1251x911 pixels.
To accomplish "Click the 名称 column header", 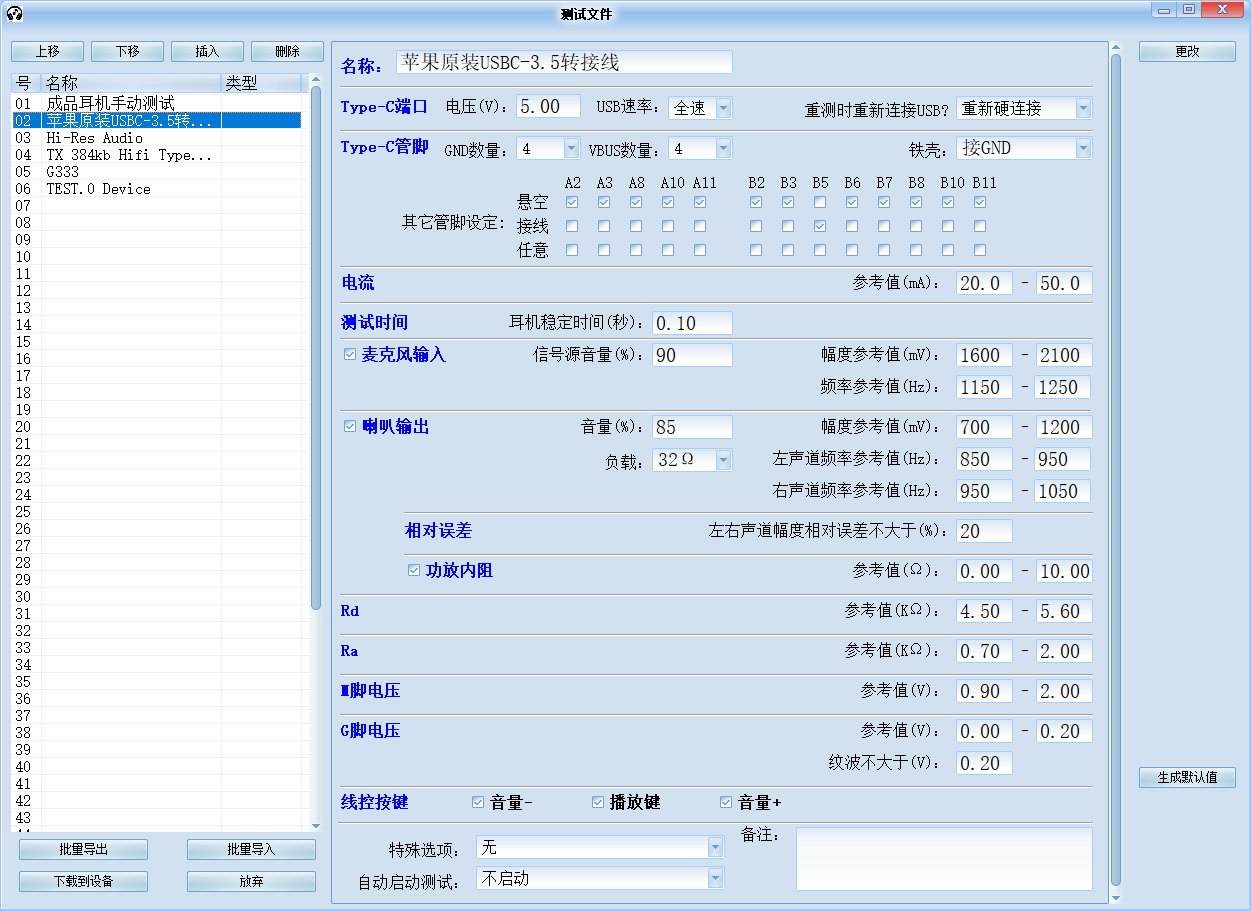I will coord(130,83).
